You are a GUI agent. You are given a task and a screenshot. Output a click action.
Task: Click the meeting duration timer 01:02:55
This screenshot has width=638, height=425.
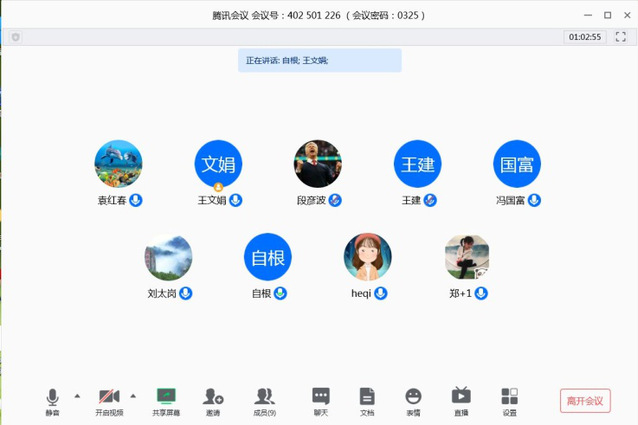(585, 37)
